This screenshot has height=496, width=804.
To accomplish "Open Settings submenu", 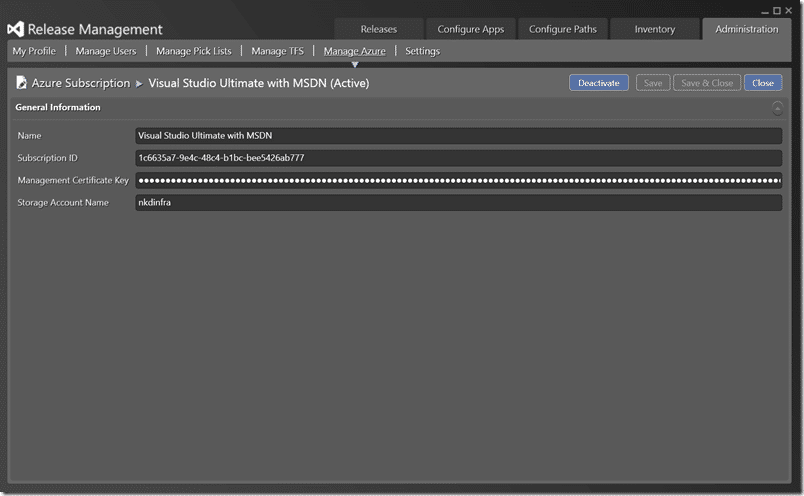I will [x=423, y=51].
